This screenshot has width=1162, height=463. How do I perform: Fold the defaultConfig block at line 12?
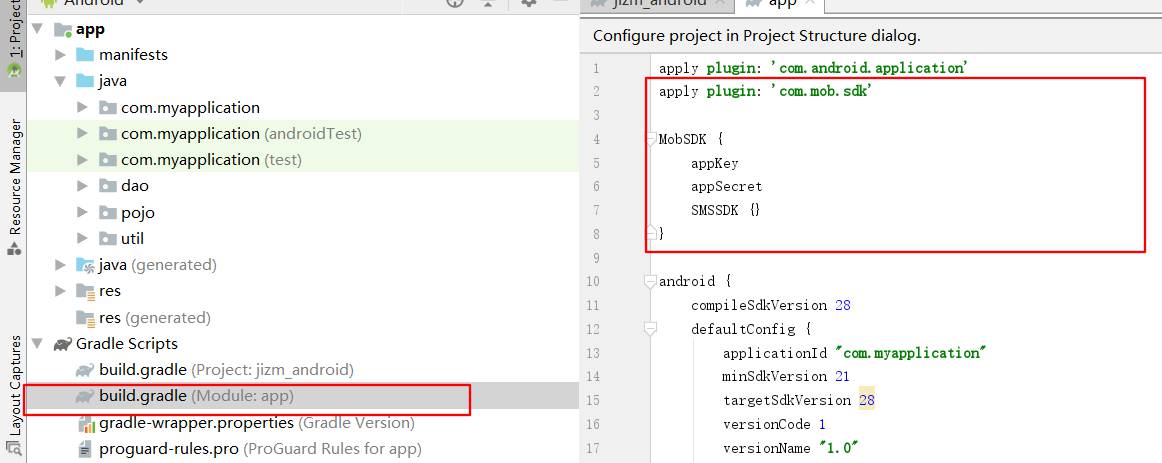(x=650, y=328)
